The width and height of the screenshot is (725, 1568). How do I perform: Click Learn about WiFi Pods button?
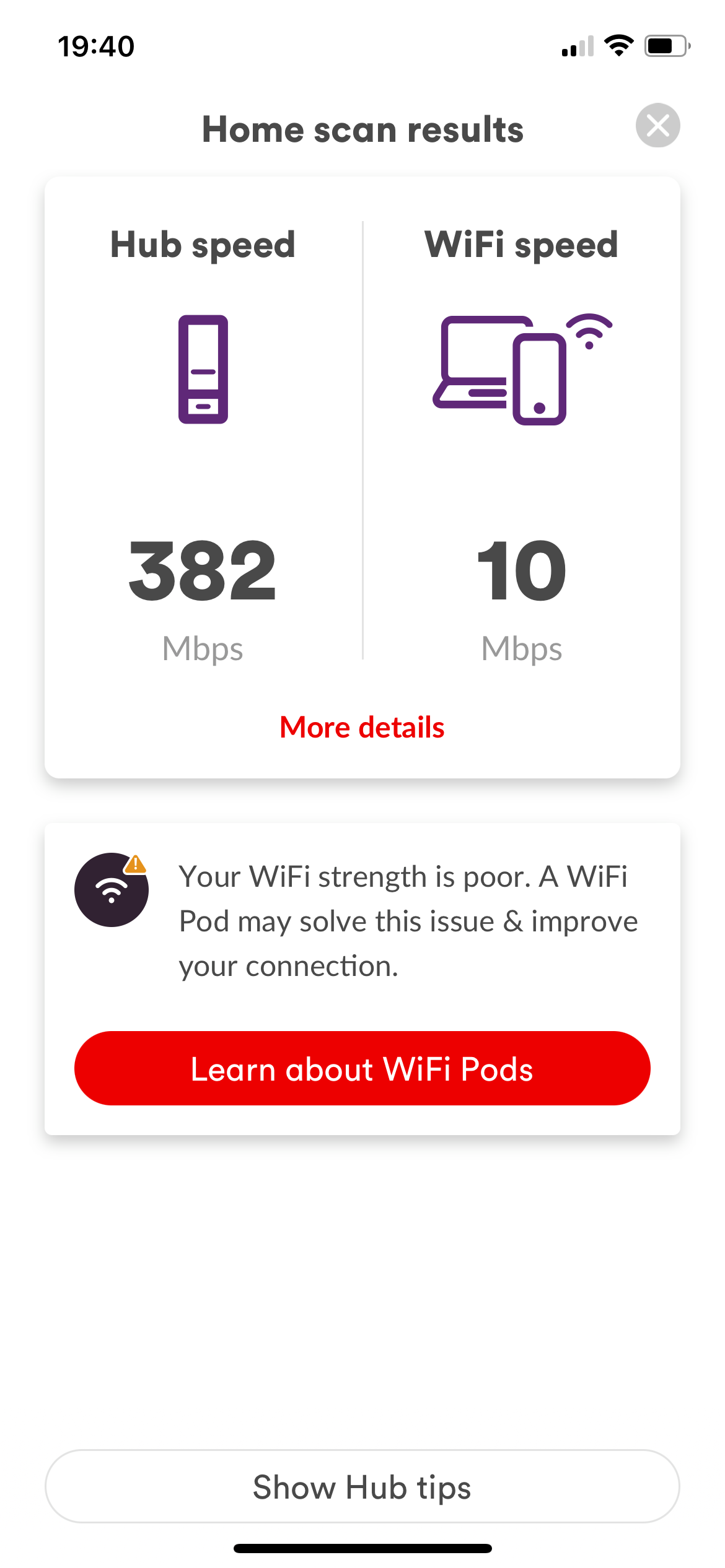point(362,1068)
